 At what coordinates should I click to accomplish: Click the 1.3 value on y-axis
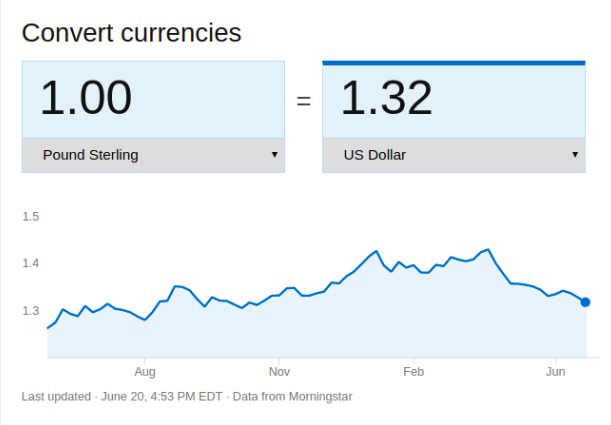(x=31, y=311)
